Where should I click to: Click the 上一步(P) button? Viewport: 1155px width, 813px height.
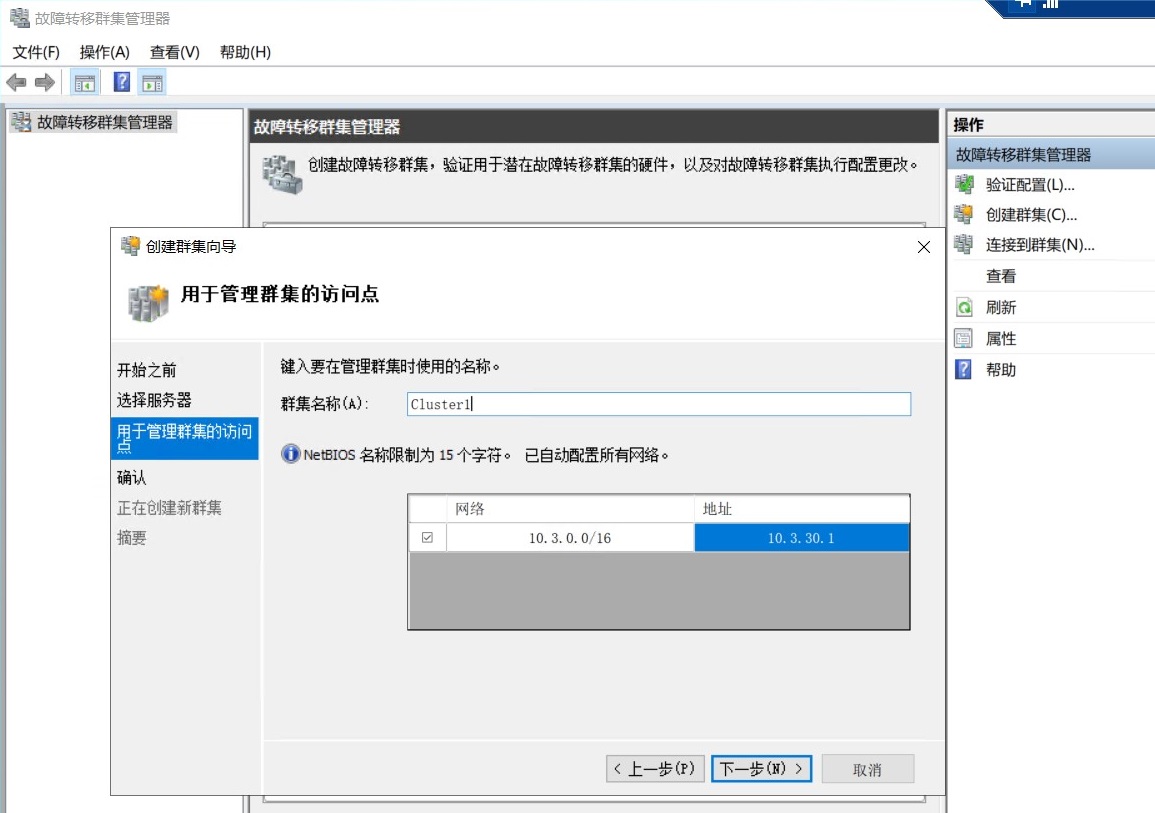(655, 769)
